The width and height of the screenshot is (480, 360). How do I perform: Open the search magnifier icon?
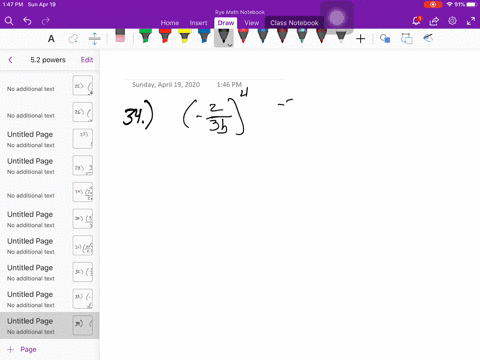tap(9, 21)
